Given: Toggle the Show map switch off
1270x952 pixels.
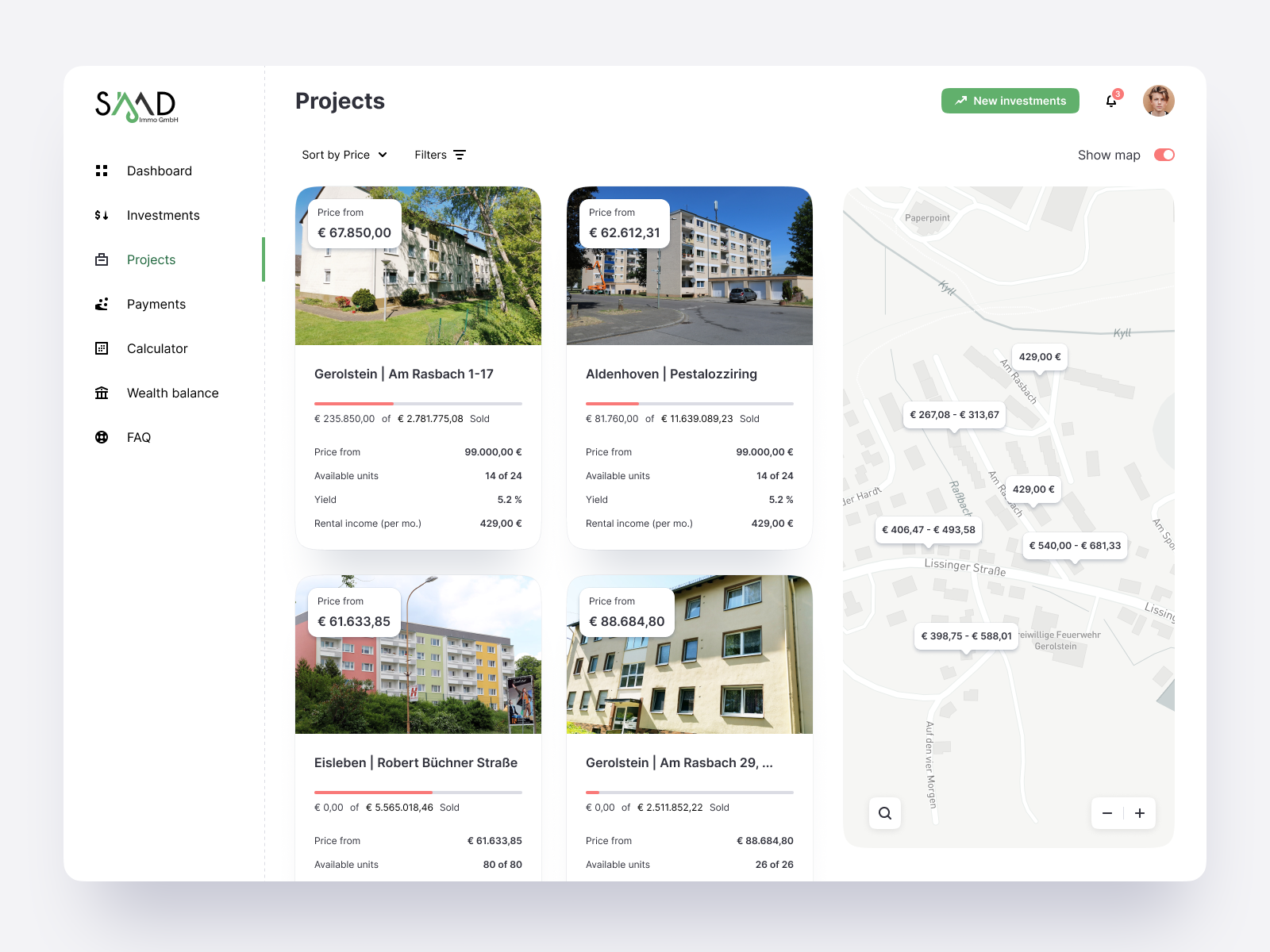Looking at the screenshot, I should (1164, 155).
